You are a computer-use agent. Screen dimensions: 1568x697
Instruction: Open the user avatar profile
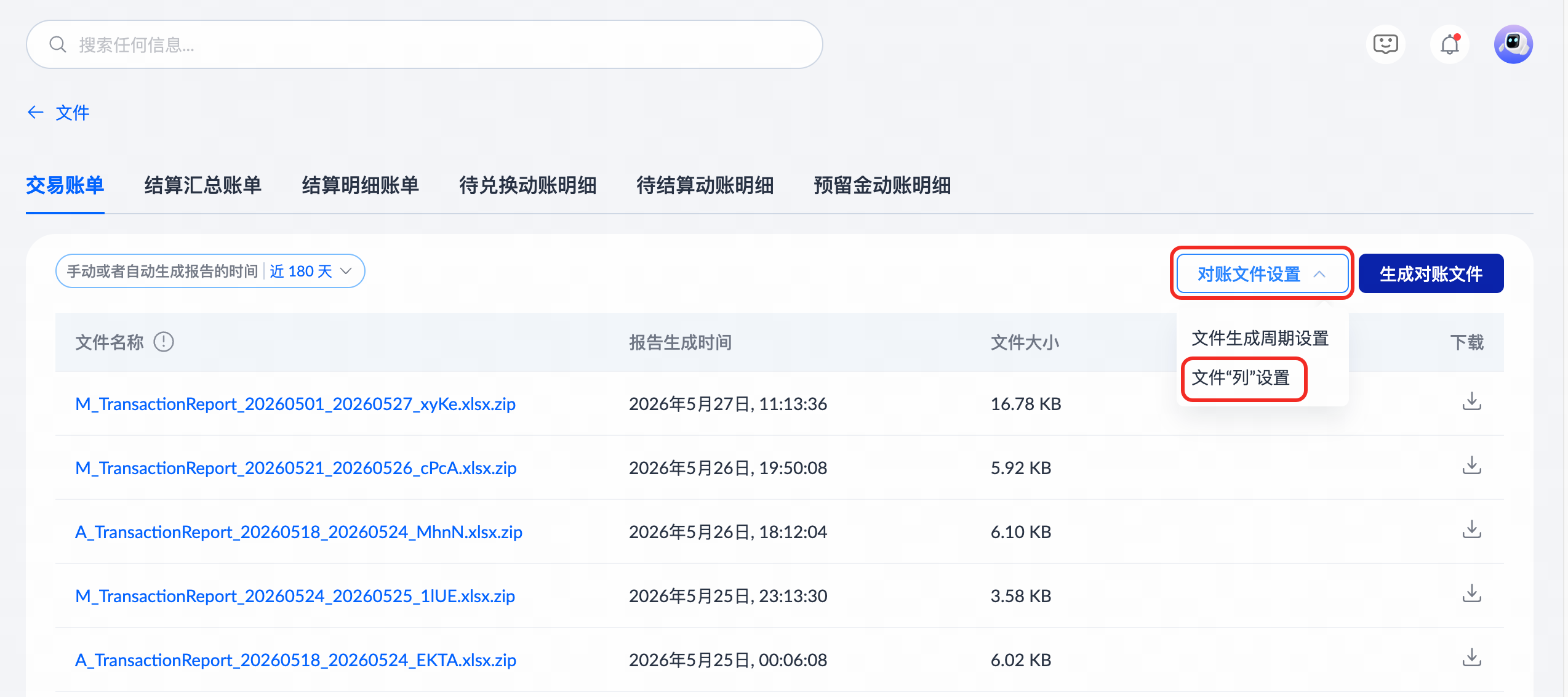[x=1513, y=44]
